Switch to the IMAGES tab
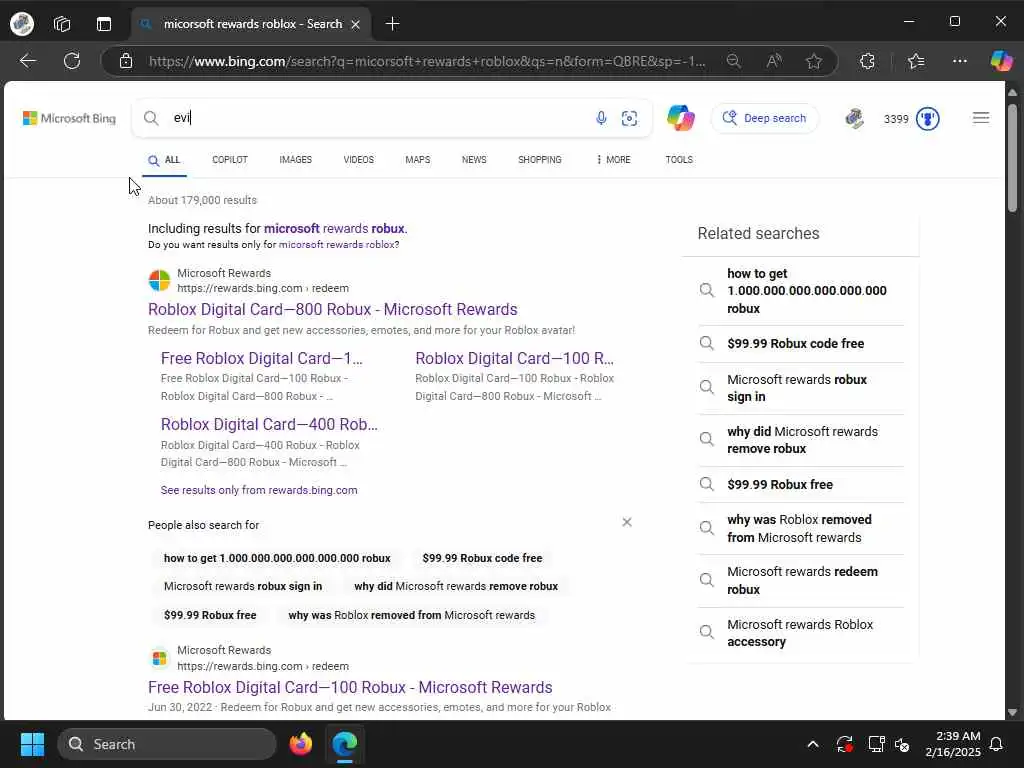The height and width of the screenshot is (768, 1024). click(x=295, y=160)
